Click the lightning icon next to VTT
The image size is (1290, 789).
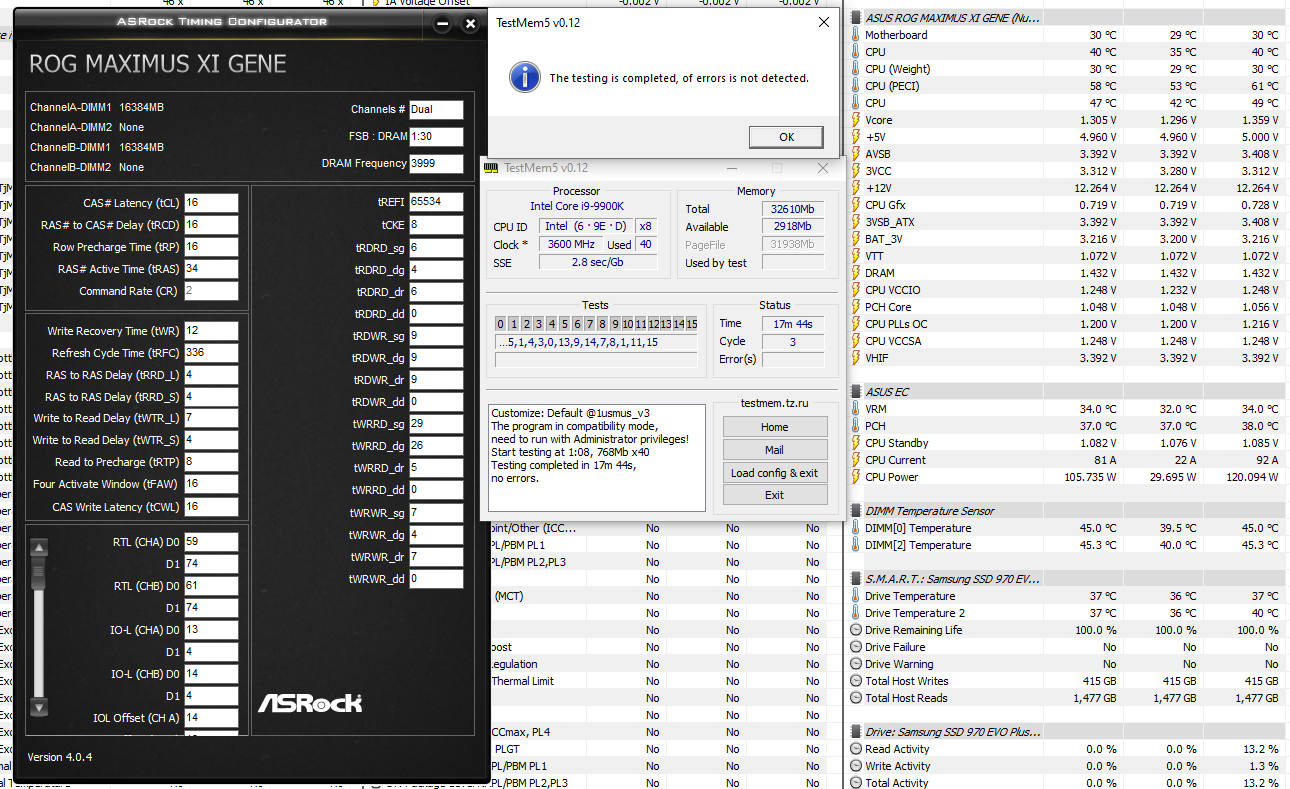855,256
